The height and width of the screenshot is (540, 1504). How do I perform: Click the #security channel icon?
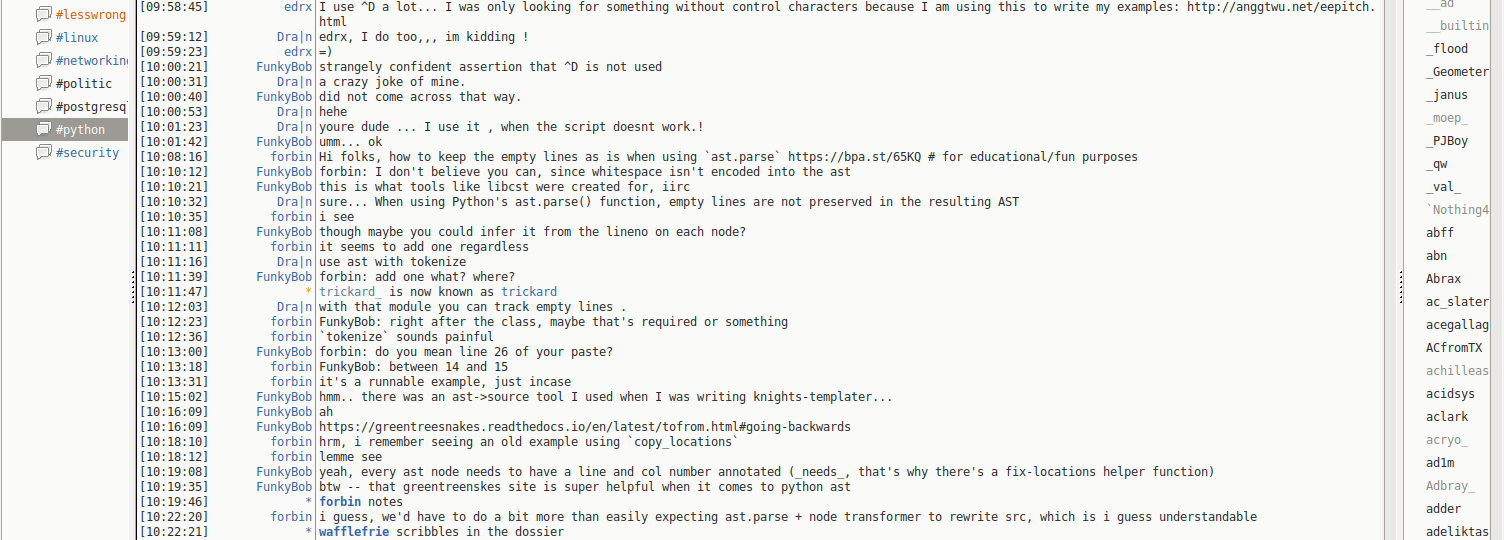point(43,153)
